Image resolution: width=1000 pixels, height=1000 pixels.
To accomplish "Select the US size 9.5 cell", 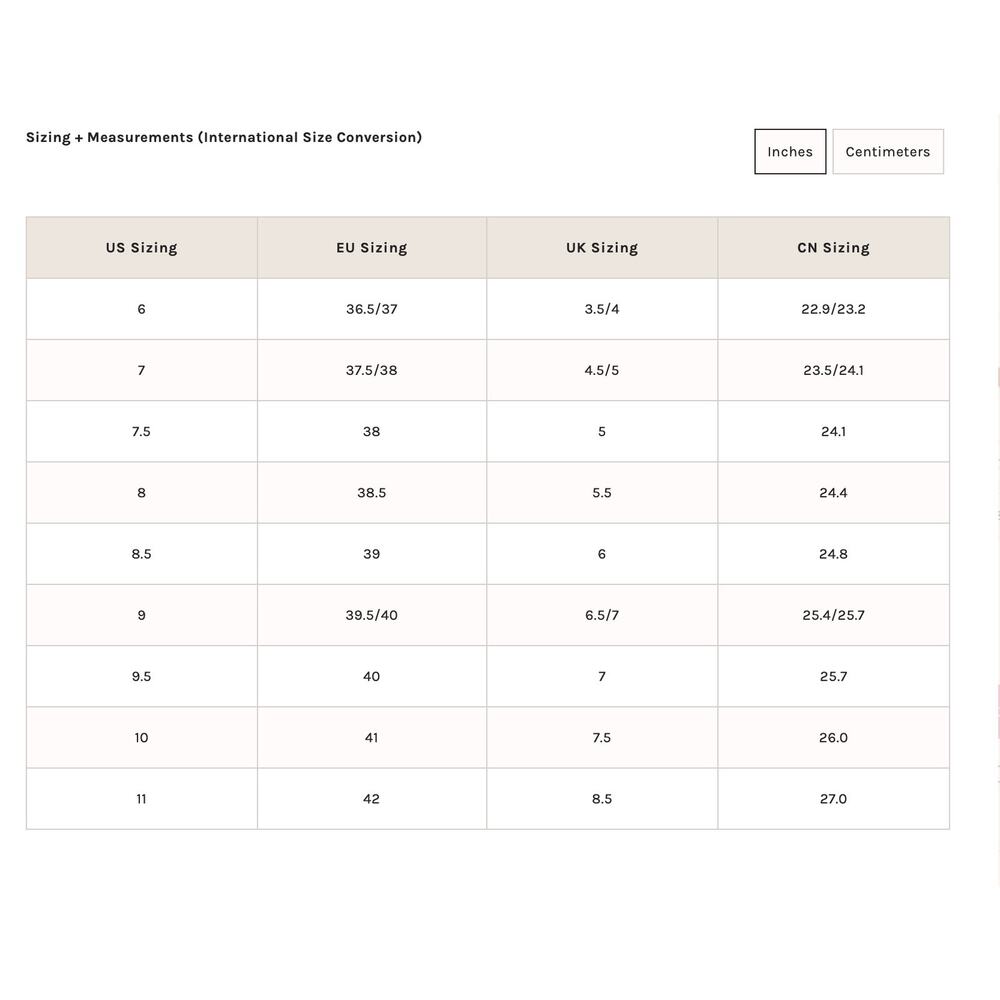I will click(x=141, y=677).
